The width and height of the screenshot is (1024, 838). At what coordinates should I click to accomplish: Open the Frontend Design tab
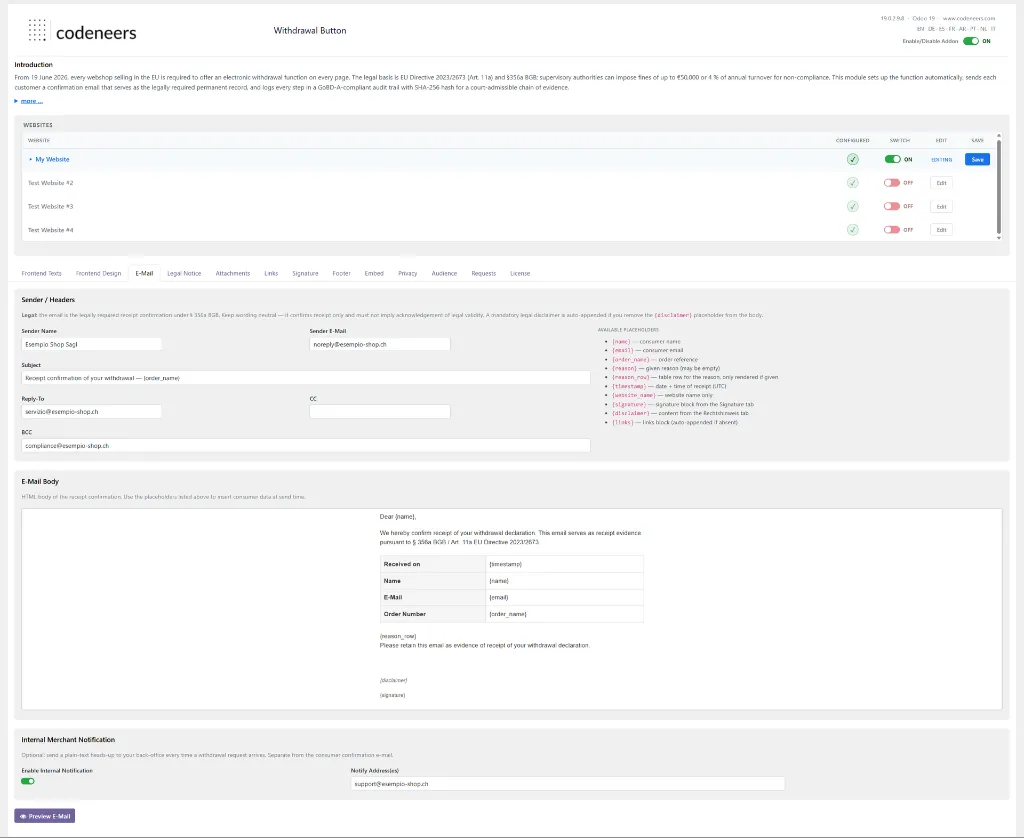pos(99,274)
